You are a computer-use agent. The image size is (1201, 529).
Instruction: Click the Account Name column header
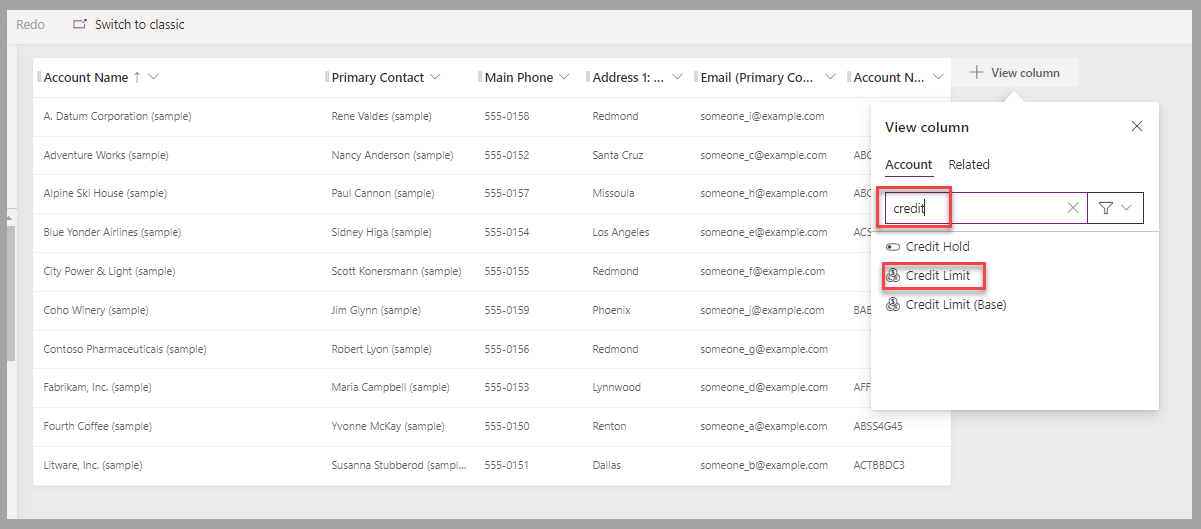click(x=86, y=77)
